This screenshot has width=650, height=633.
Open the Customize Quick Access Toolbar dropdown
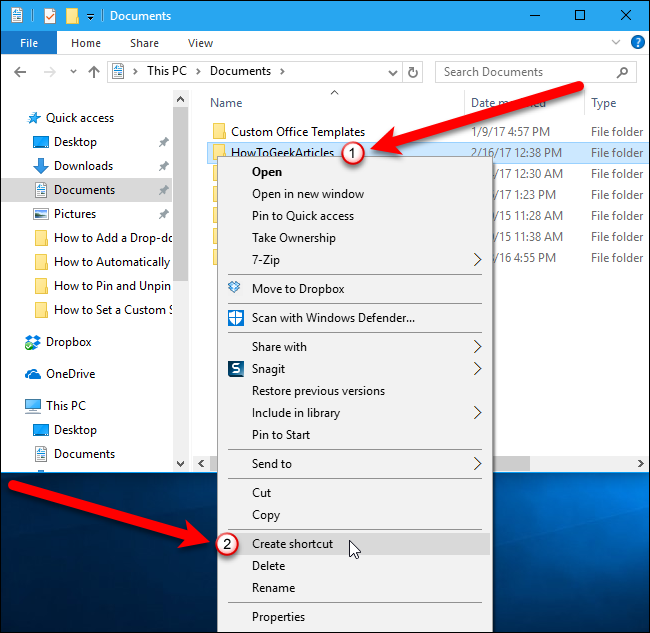coord(90,17)
